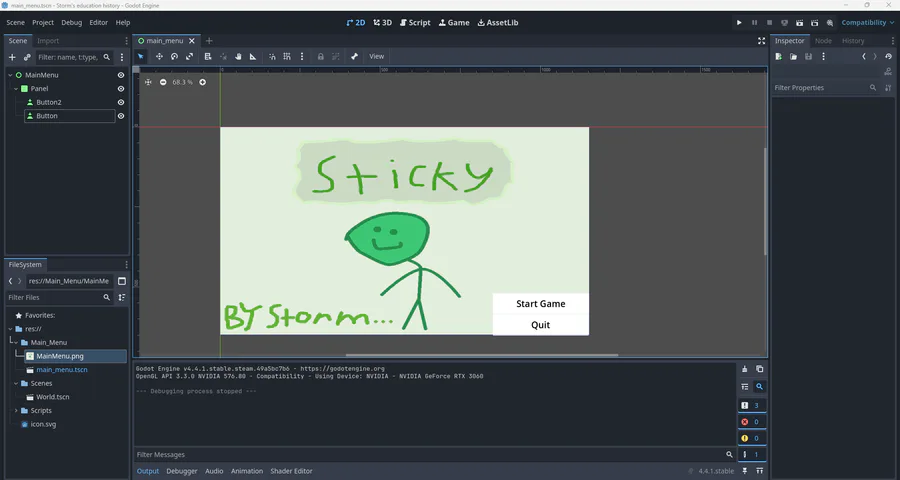Zoom in with the plus button
Image resolution: width=900 pixels, height=480 pixels.
click(x=203, y=82)
